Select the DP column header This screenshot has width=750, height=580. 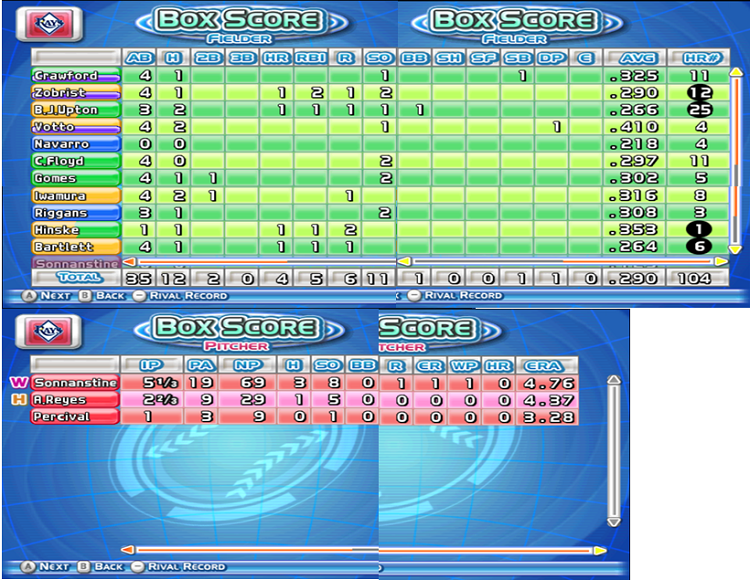552,58
